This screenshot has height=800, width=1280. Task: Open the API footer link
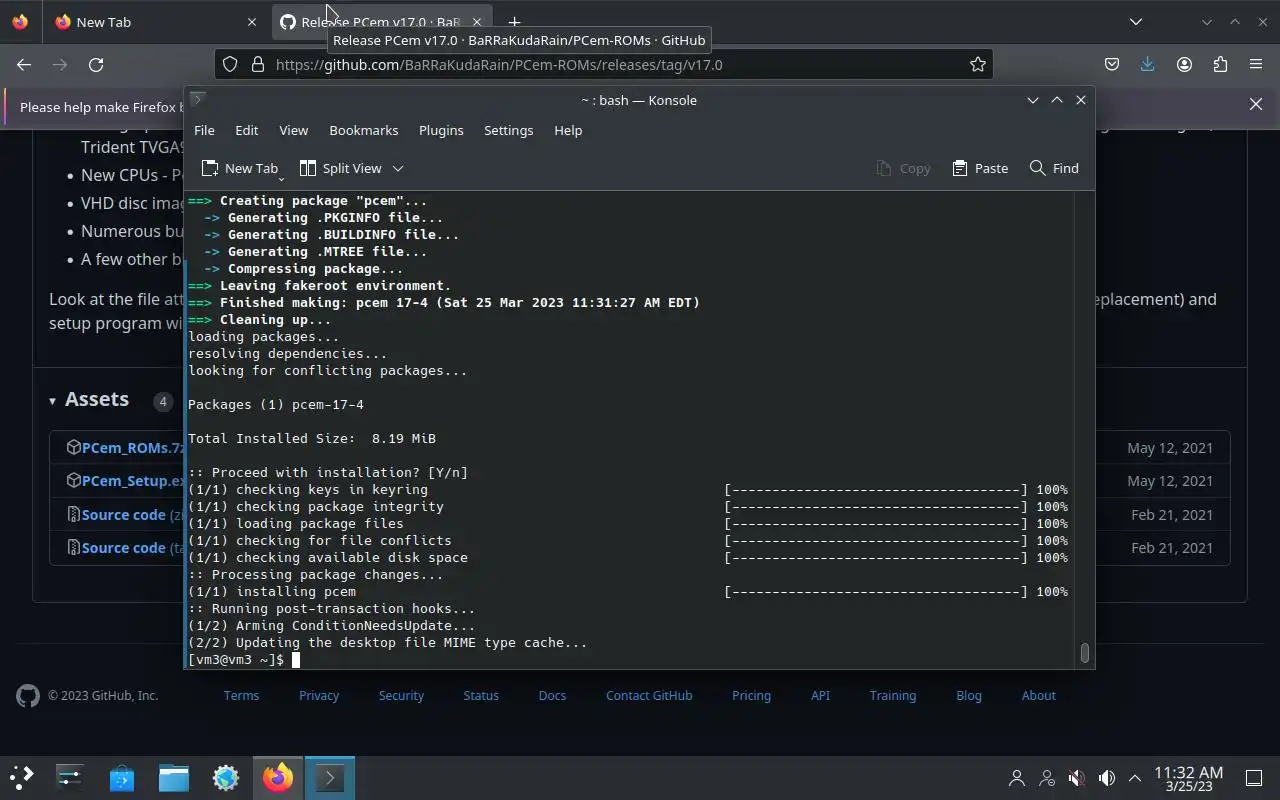point(820,696)
